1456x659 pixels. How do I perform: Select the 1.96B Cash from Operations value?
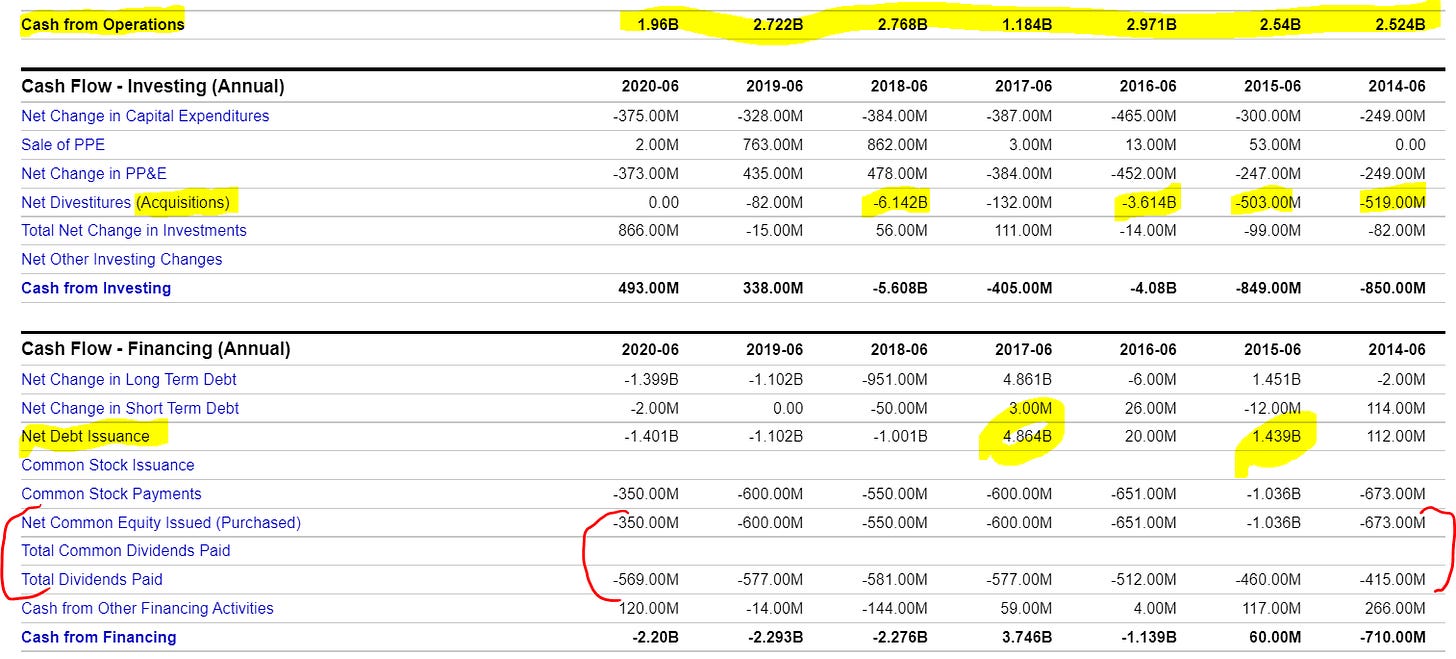[657, 24]
